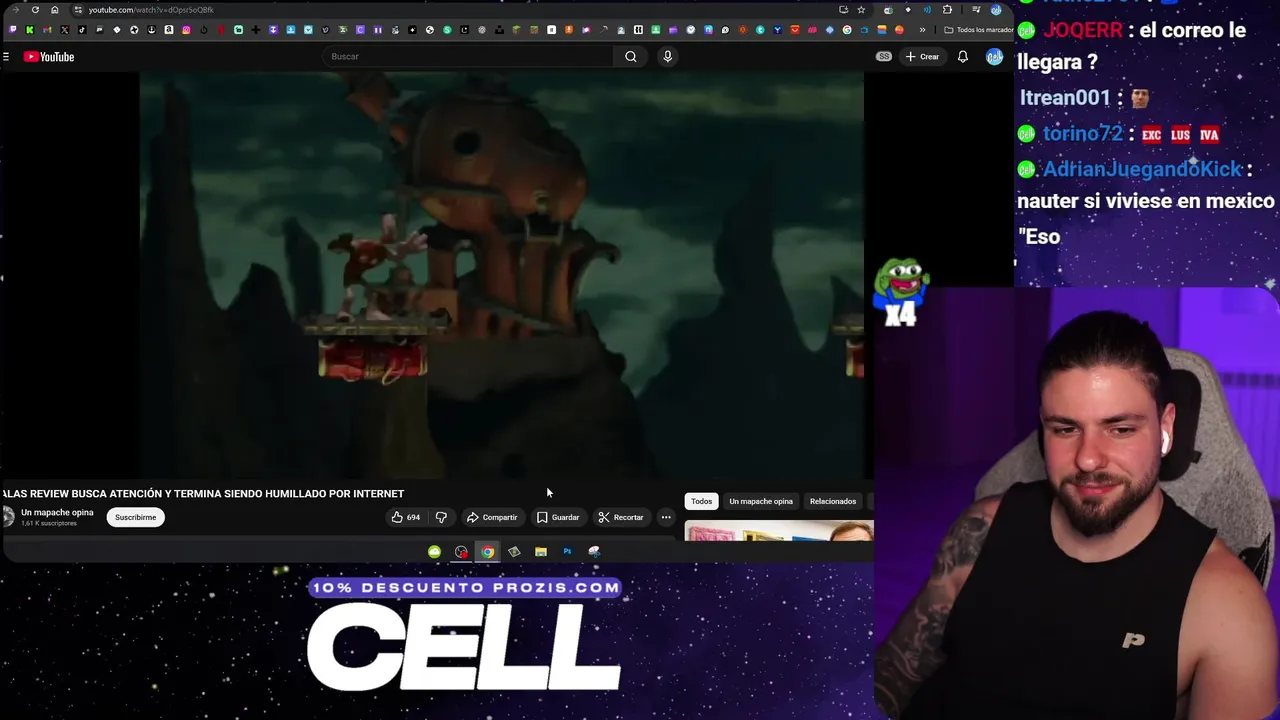Image resolution: width=1280 pixels, height=720 pixels.
Task: Open the Un mapache opina channel name
Action: coord(57,512)
